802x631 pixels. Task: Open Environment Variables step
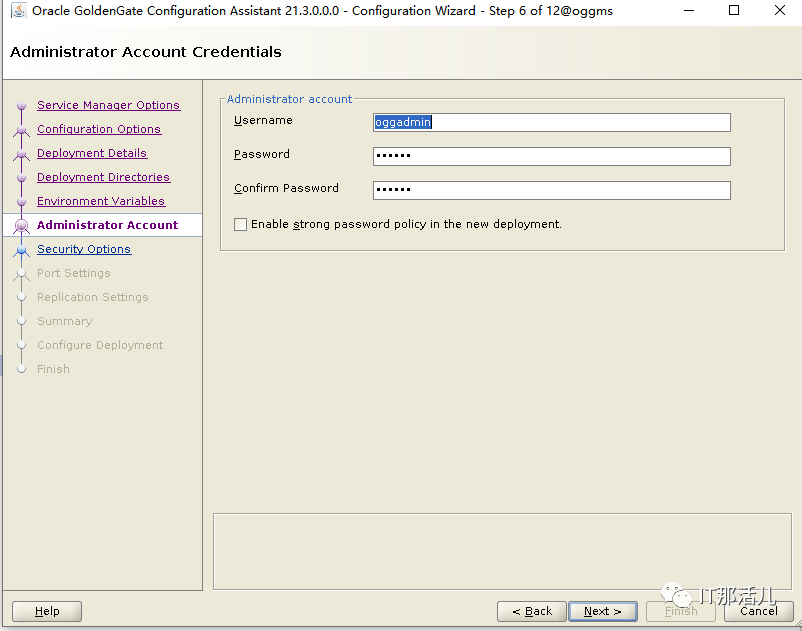pyautogui.click(x=101, y=201)
